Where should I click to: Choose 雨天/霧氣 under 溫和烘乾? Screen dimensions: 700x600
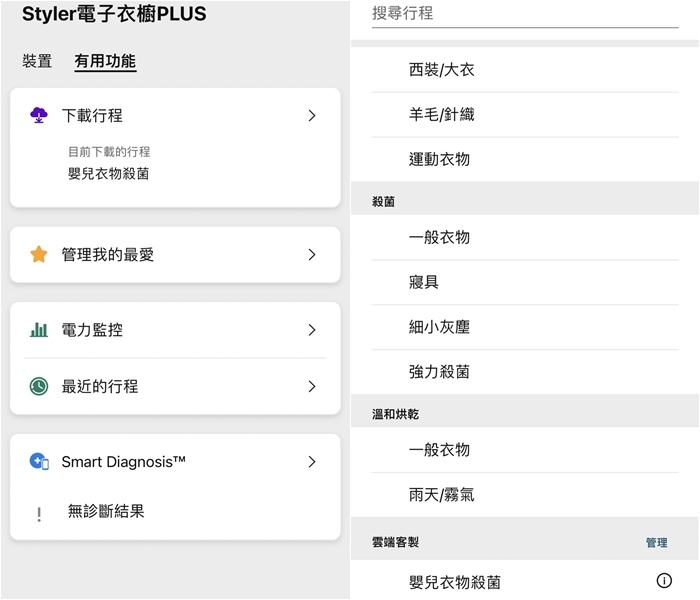[441, 495]
